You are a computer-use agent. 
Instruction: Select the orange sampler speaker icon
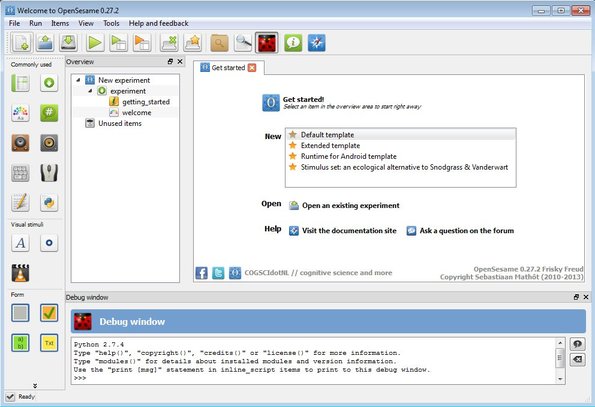coord(20,143)
